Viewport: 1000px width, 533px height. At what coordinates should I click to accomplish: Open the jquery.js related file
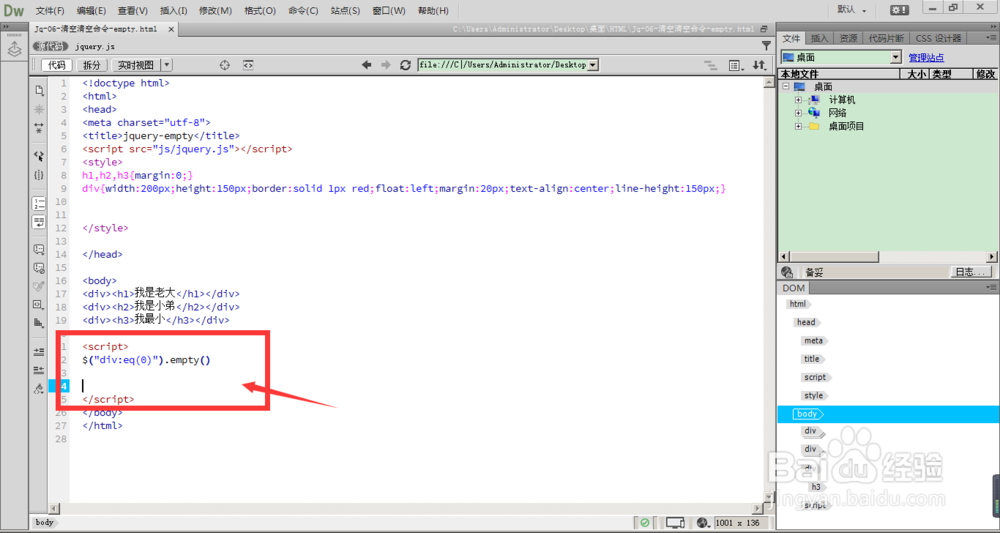click(x=95, y=46)
